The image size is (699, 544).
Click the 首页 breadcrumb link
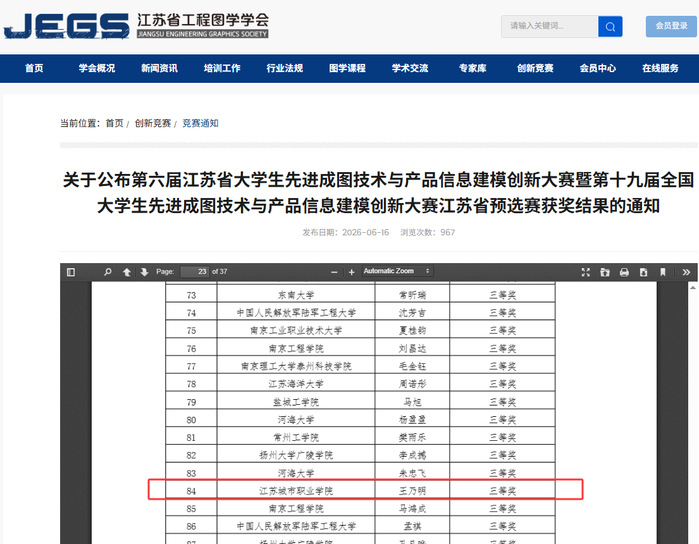[114, 123]
